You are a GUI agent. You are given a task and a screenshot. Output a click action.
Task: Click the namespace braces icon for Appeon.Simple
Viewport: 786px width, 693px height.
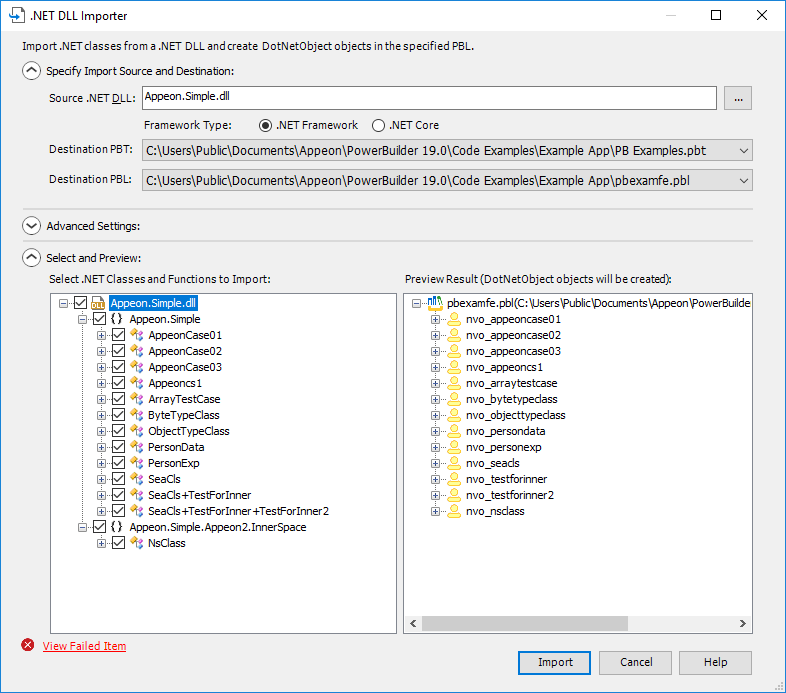coord(117,318)
